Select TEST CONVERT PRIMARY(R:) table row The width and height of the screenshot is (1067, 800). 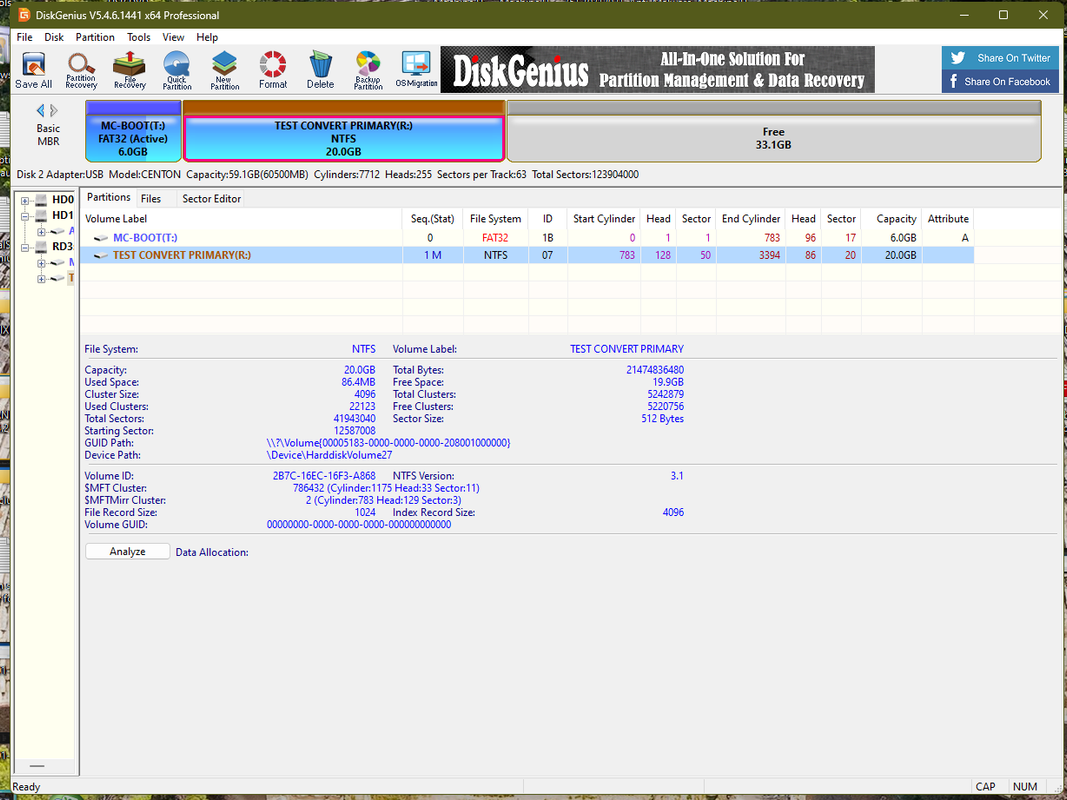(527, 255)
